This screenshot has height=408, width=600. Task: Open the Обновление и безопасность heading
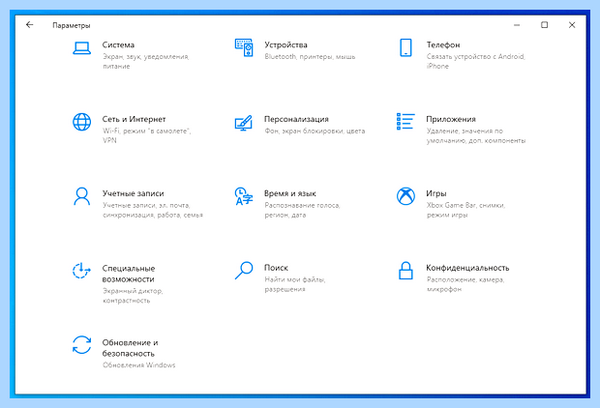coord(130,348)
